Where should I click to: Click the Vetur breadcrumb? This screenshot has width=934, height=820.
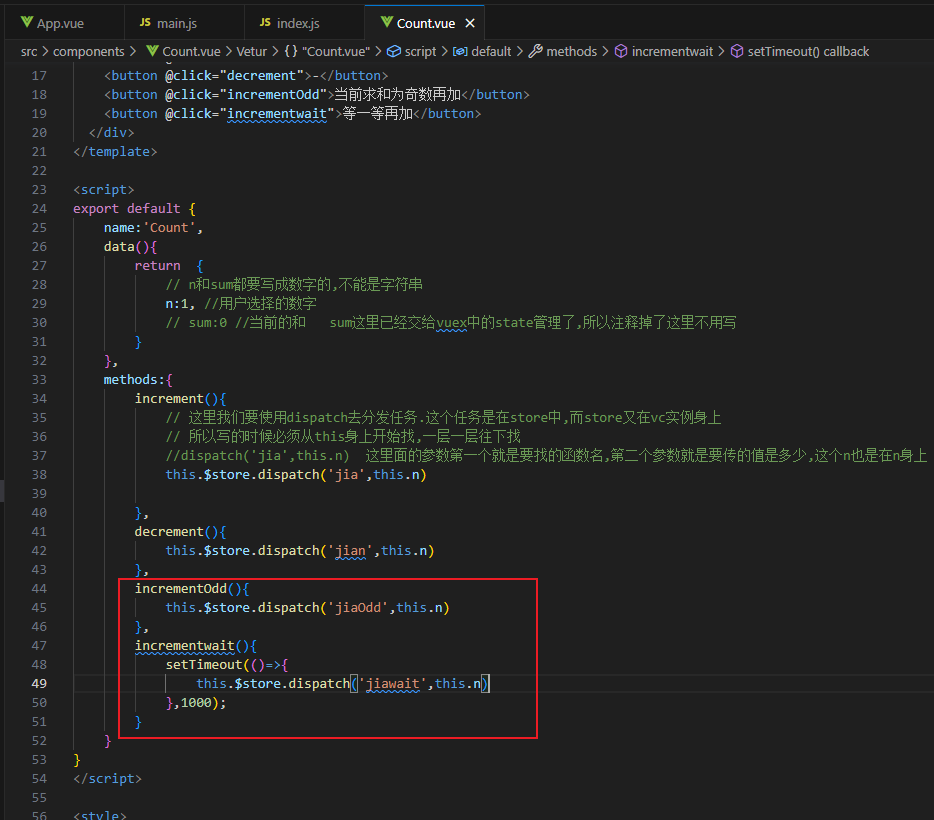[x=251, y=52]
